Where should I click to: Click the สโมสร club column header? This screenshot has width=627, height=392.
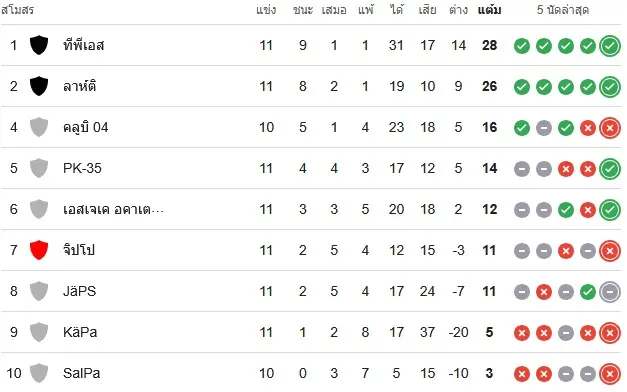17,10
